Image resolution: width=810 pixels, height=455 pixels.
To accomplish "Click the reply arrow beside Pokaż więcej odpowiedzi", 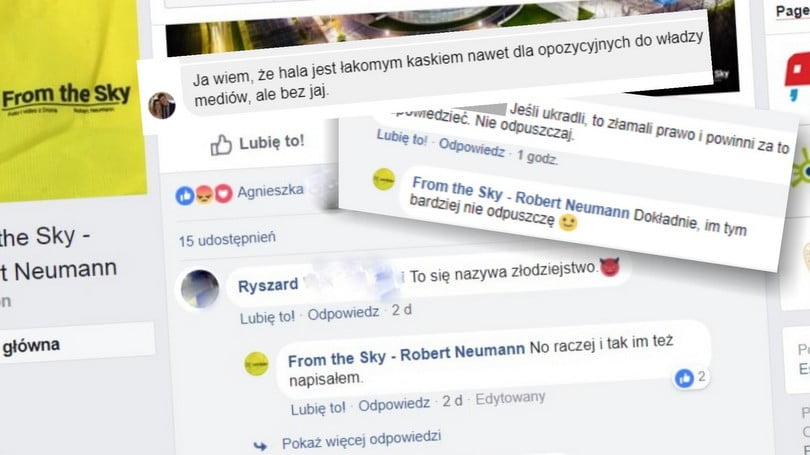I will (x=260, y=445).
